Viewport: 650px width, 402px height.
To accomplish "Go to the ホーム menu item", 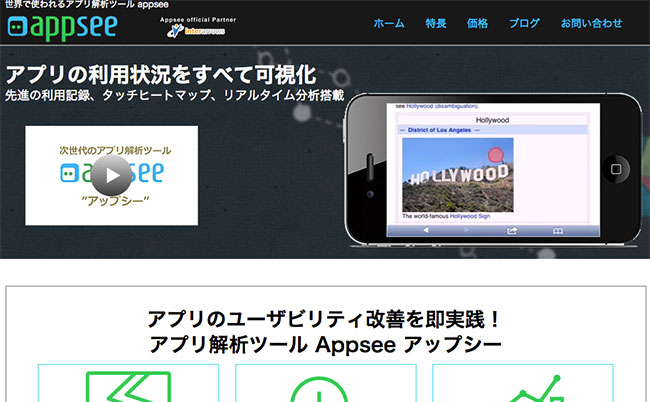I will (x=389, y=23).
